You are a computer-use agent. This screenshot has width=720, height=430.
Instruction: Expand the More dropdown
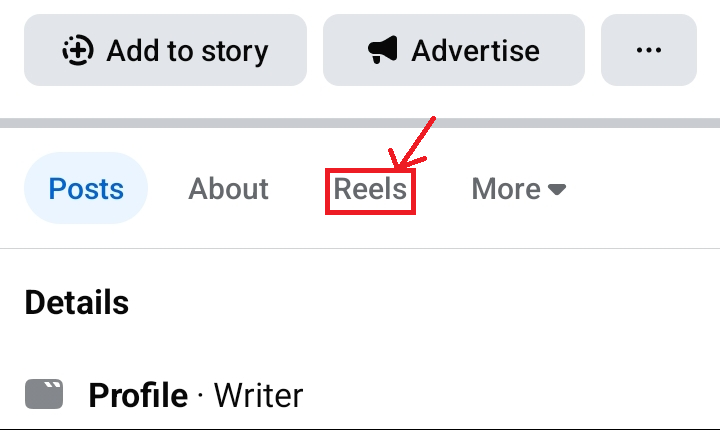(518, 188)
